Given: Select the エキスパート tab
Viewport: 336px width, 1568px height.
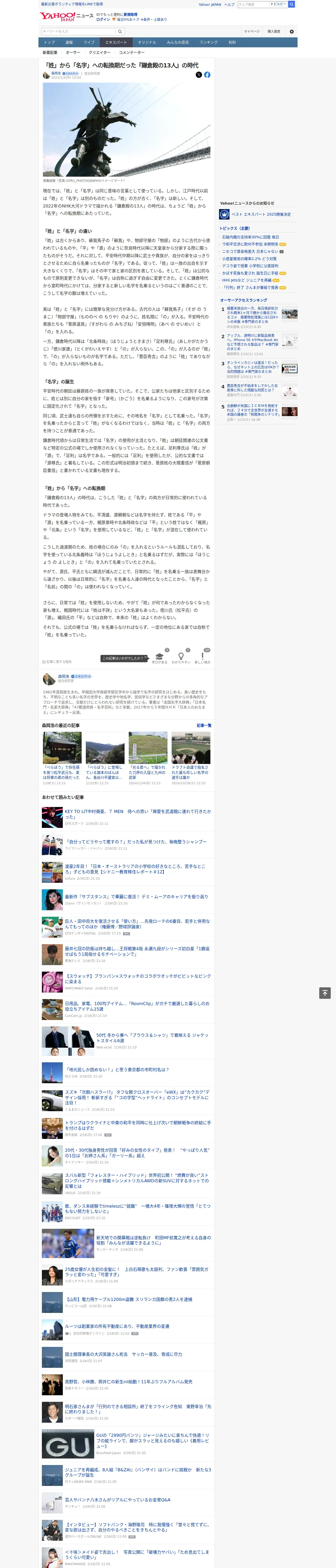Looking at the screenshot, I should pyautogui.click(x=116, y=43).
